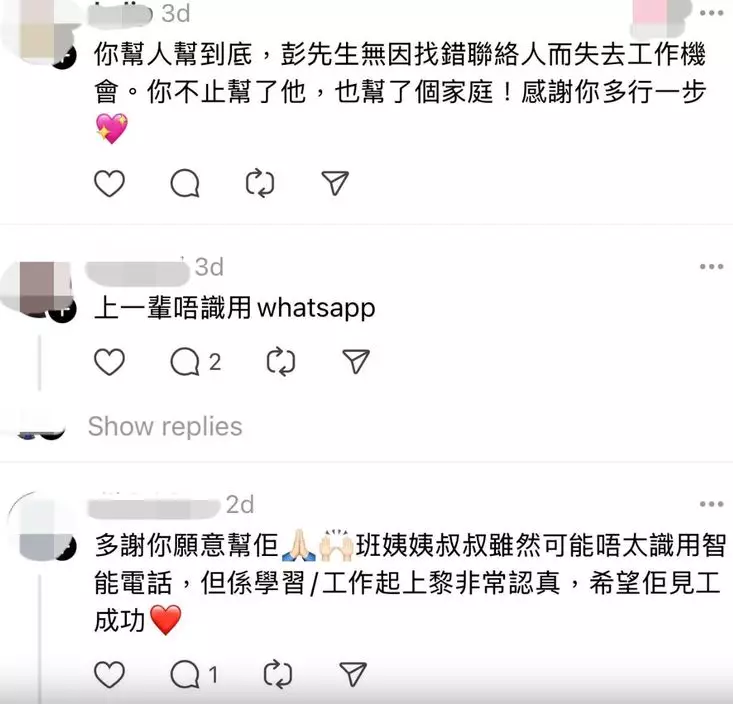Repost the comment about 彭先生
733x704 pixels.
[260, 183]
